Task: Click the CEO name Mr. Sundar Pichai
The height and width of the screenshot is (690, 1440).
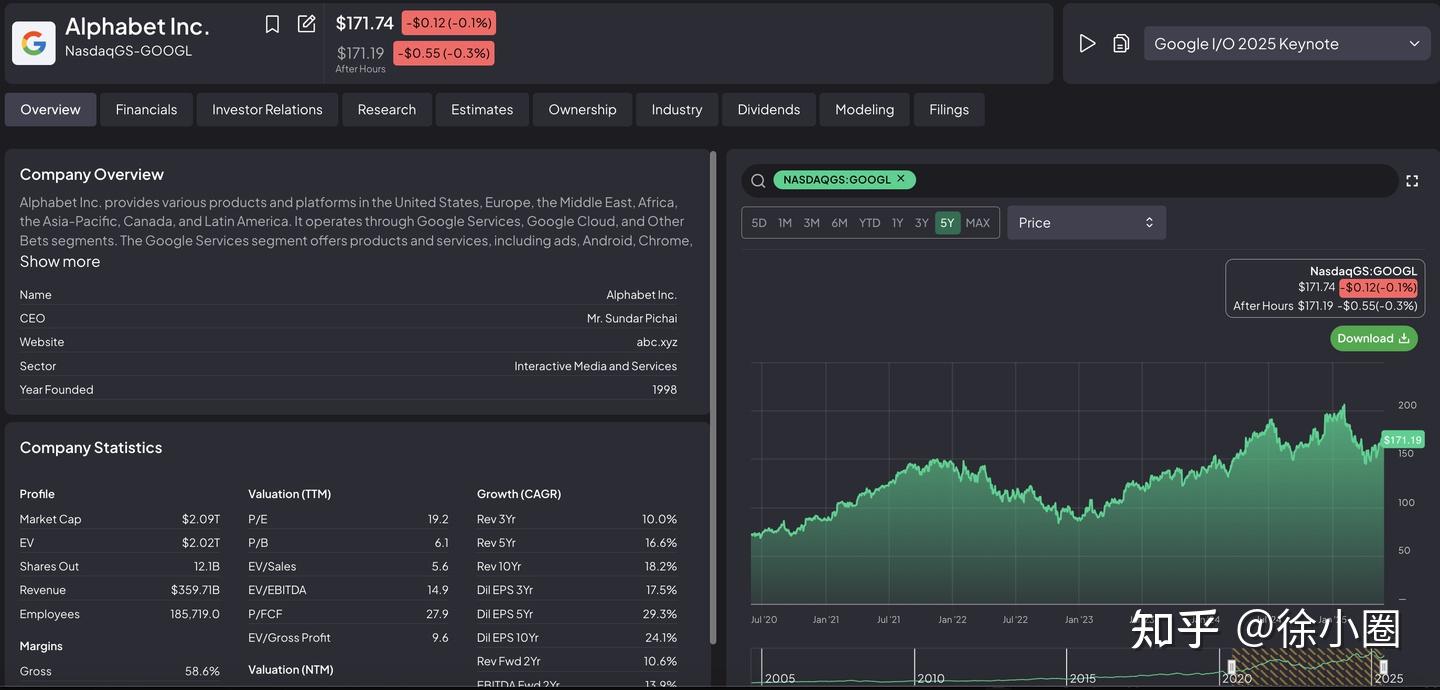Action: click(x=632, y=318)
